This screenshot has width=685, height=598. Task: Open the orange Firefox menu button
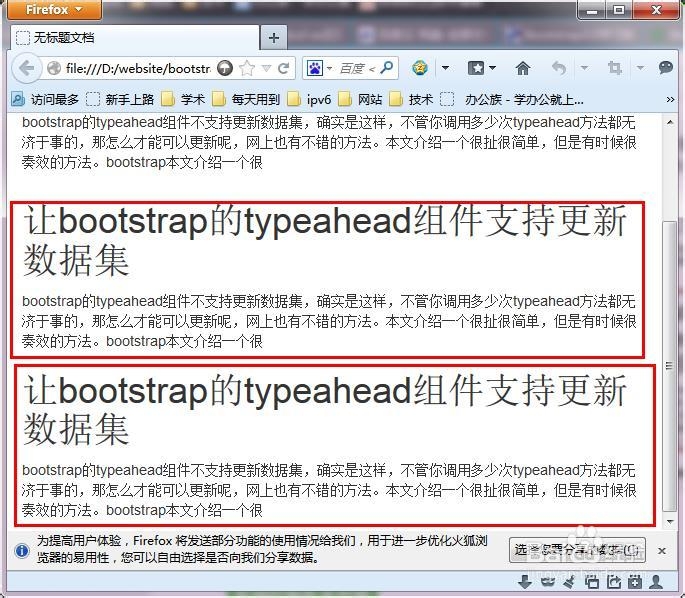click(54, 10)
